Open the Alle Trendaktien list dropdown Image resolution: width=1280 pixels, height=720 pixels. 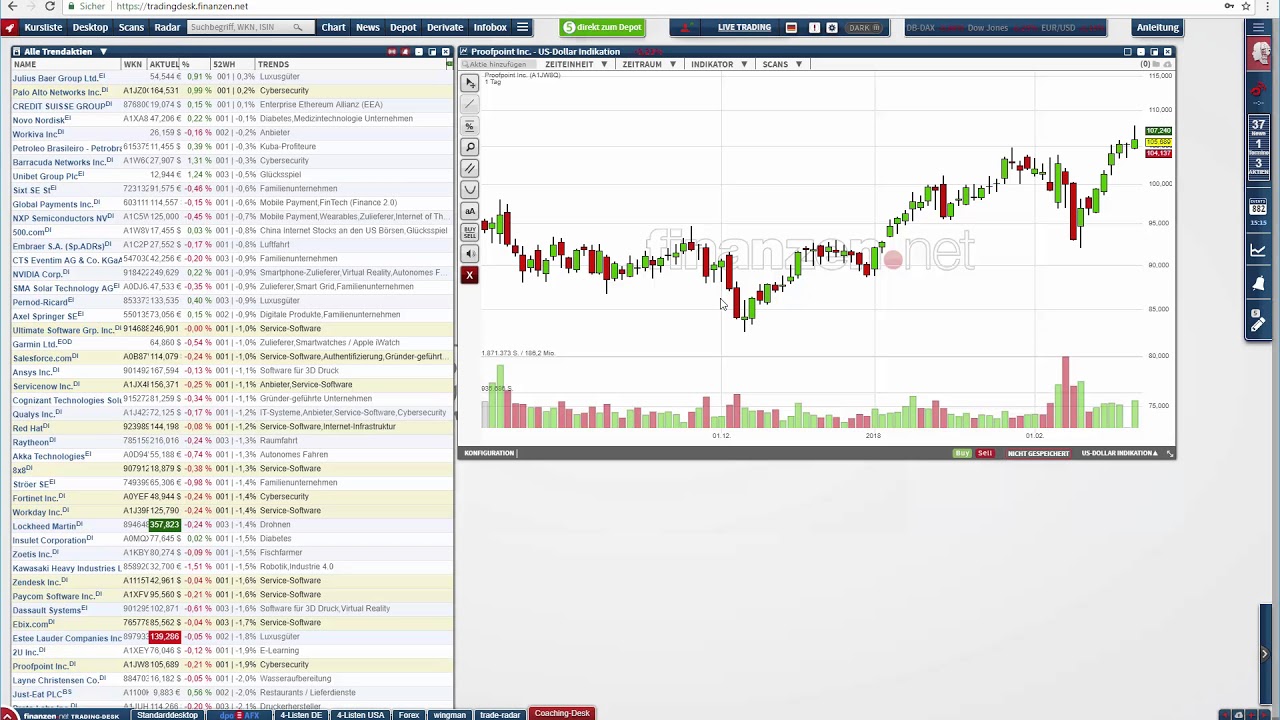click(103, 52)
